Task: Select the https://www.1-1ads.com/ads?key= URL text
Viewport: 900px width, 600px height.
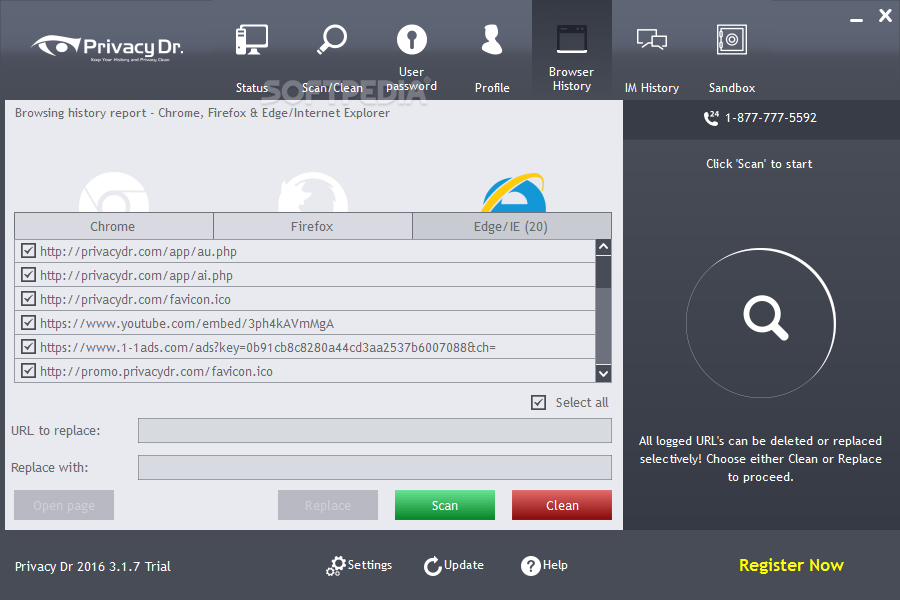Action: point(268,347)
